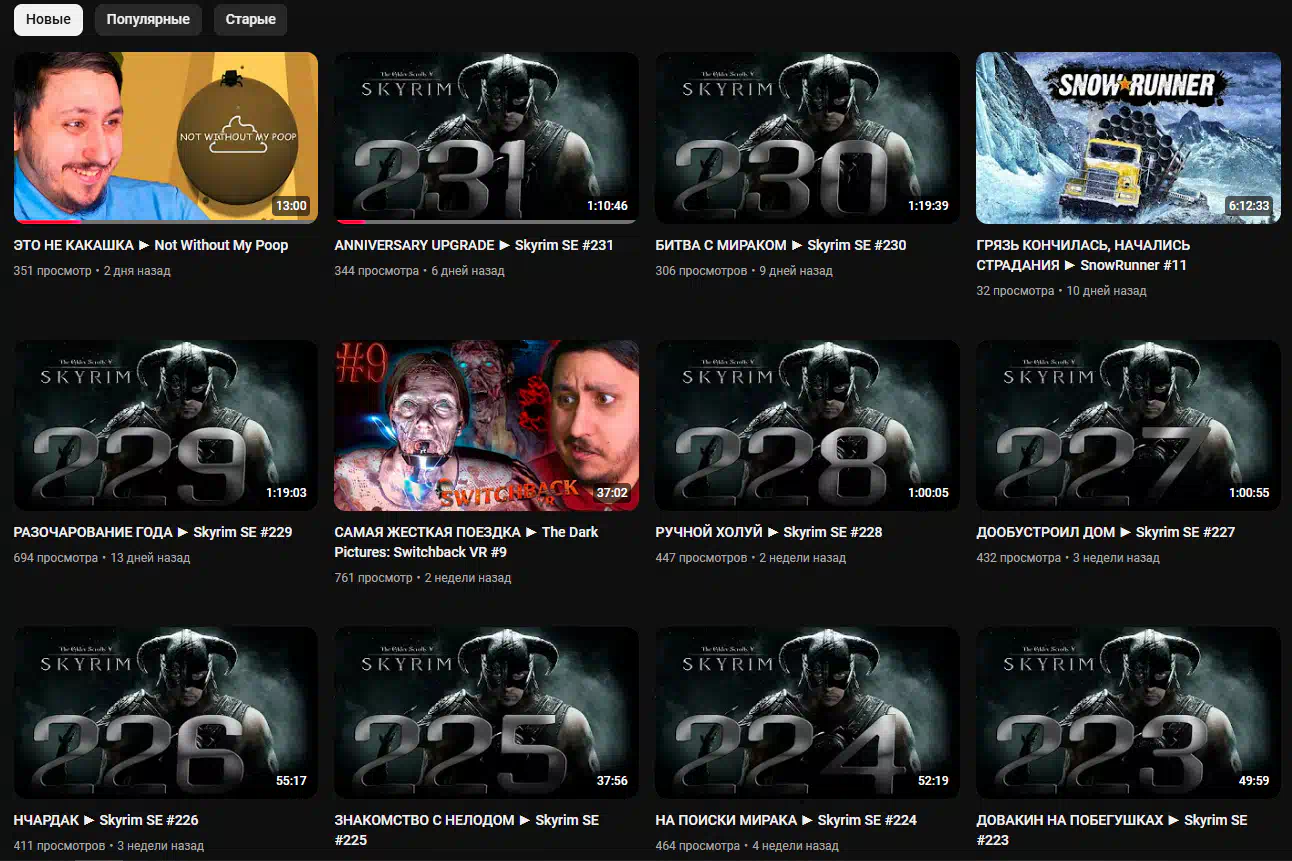Click the title ДООБУСТРОИЛ ДОМ ► Skyrim SE #227

1106,532
